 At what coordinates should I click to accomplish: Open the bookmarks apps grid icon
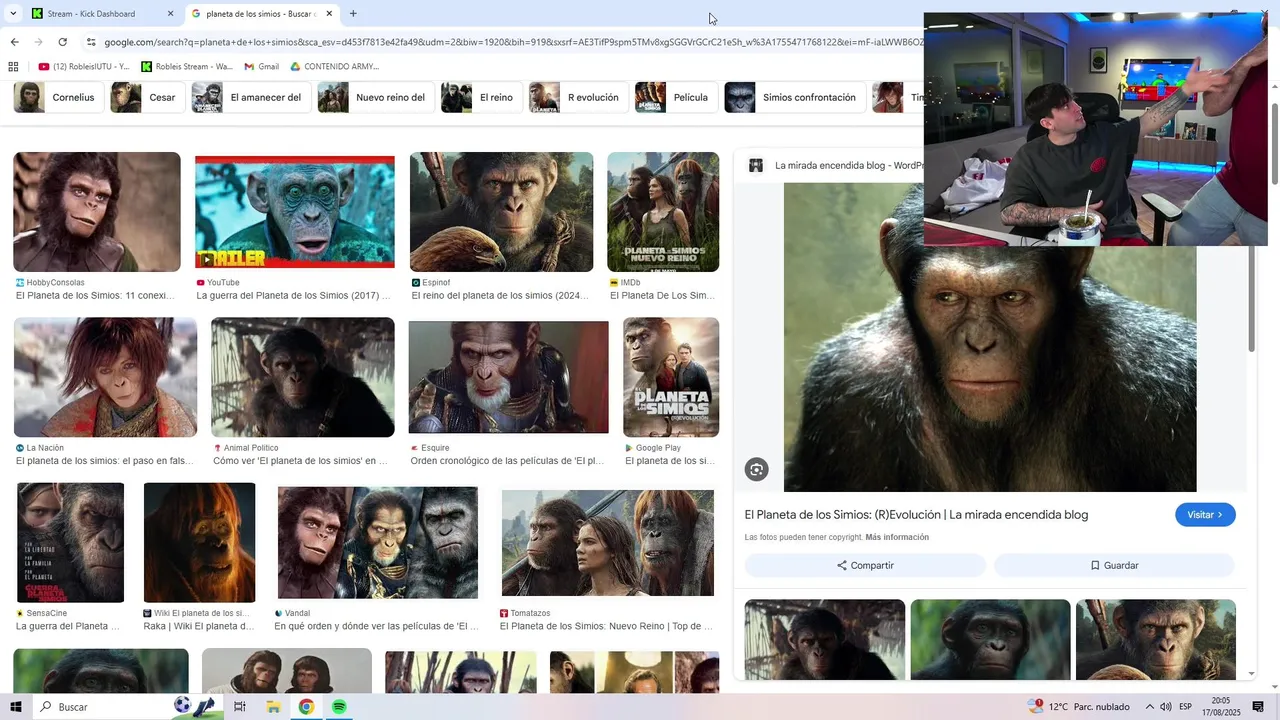coord(13,67)
